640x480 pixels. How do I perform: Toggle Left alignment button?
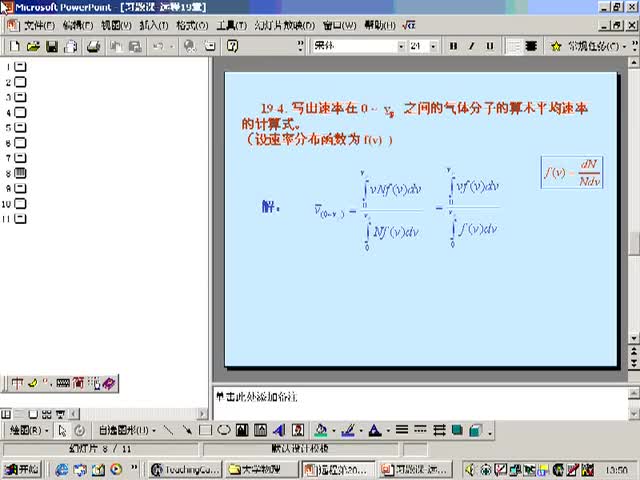point(513,46)
